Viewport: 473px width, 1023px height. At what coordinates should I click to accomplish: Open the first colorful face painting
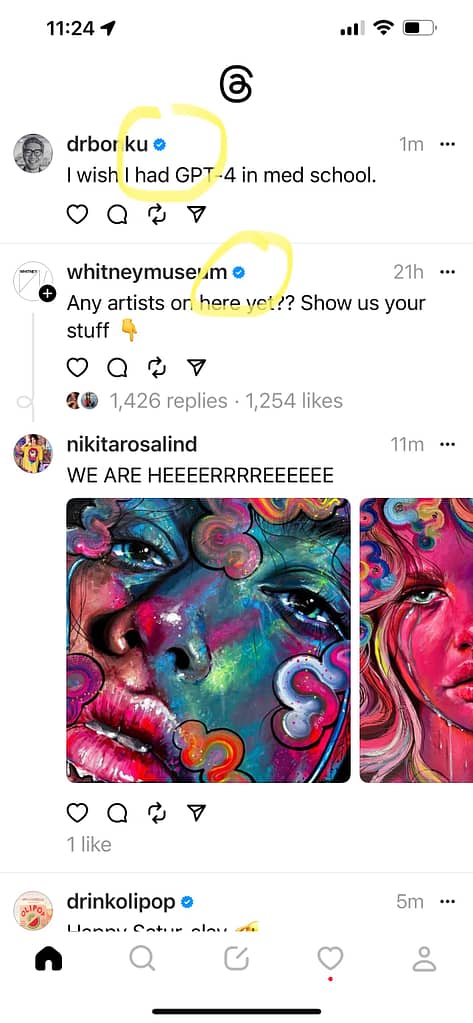pyautogui.click(x=209, y=640)
